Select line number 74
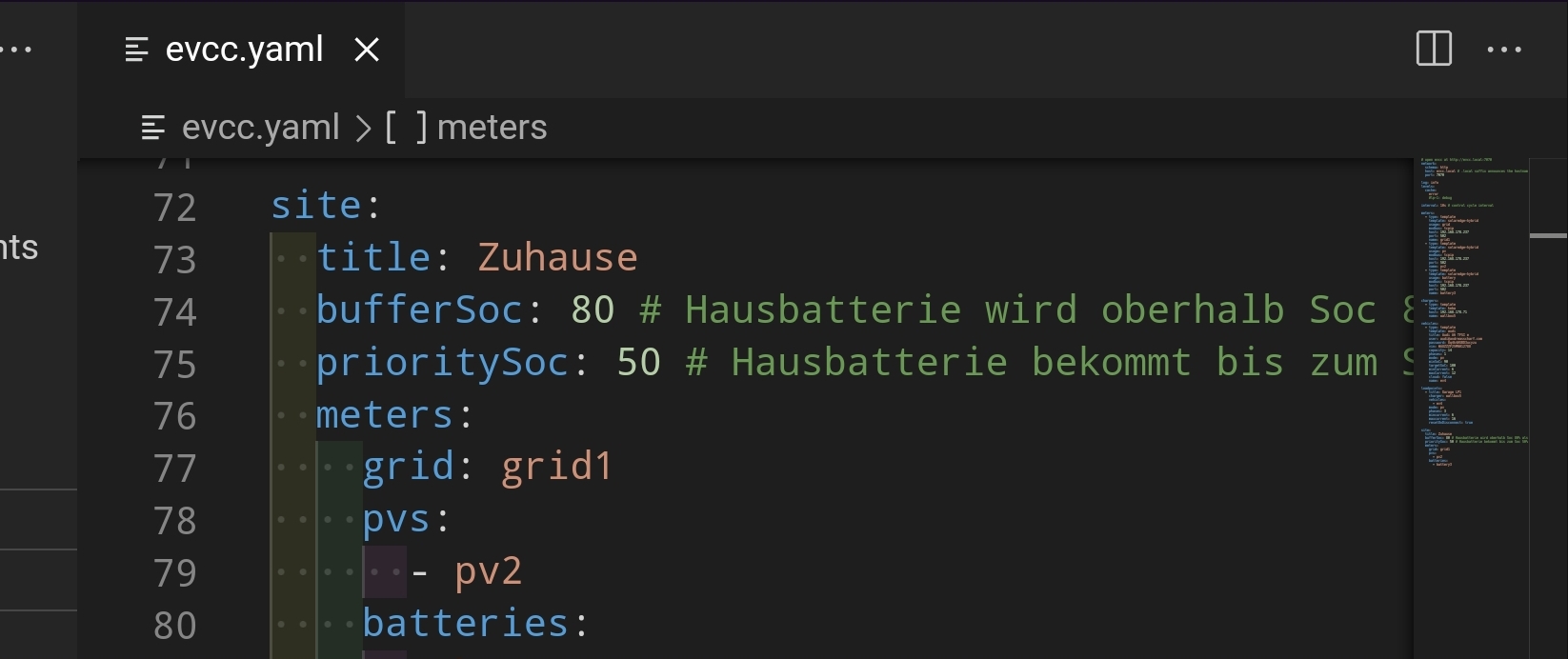The width and height of the screenshot is (1568, 659). click(175, 310)
